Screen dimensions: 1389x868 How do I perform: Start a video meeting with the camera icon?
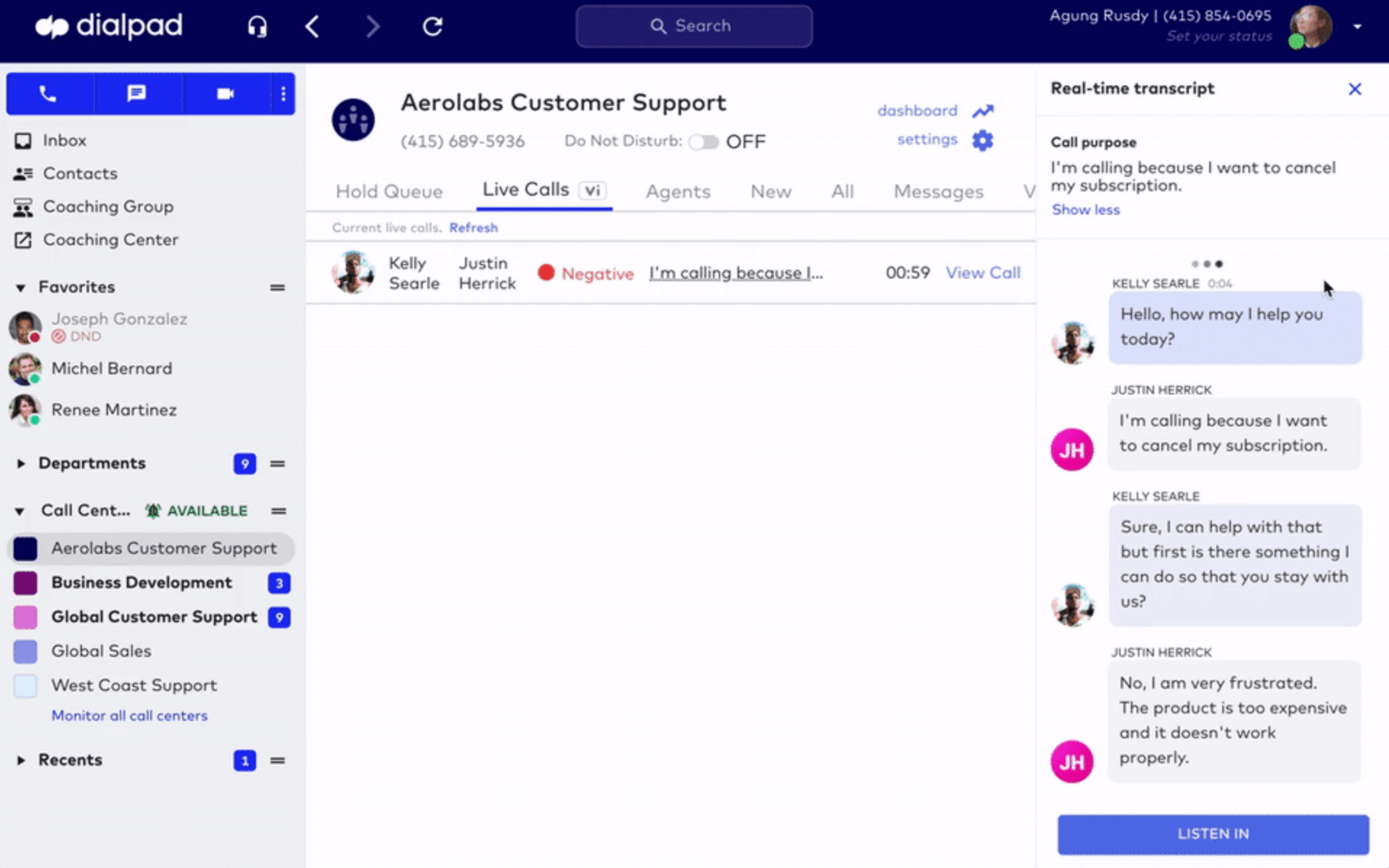(x=226, y=94)
